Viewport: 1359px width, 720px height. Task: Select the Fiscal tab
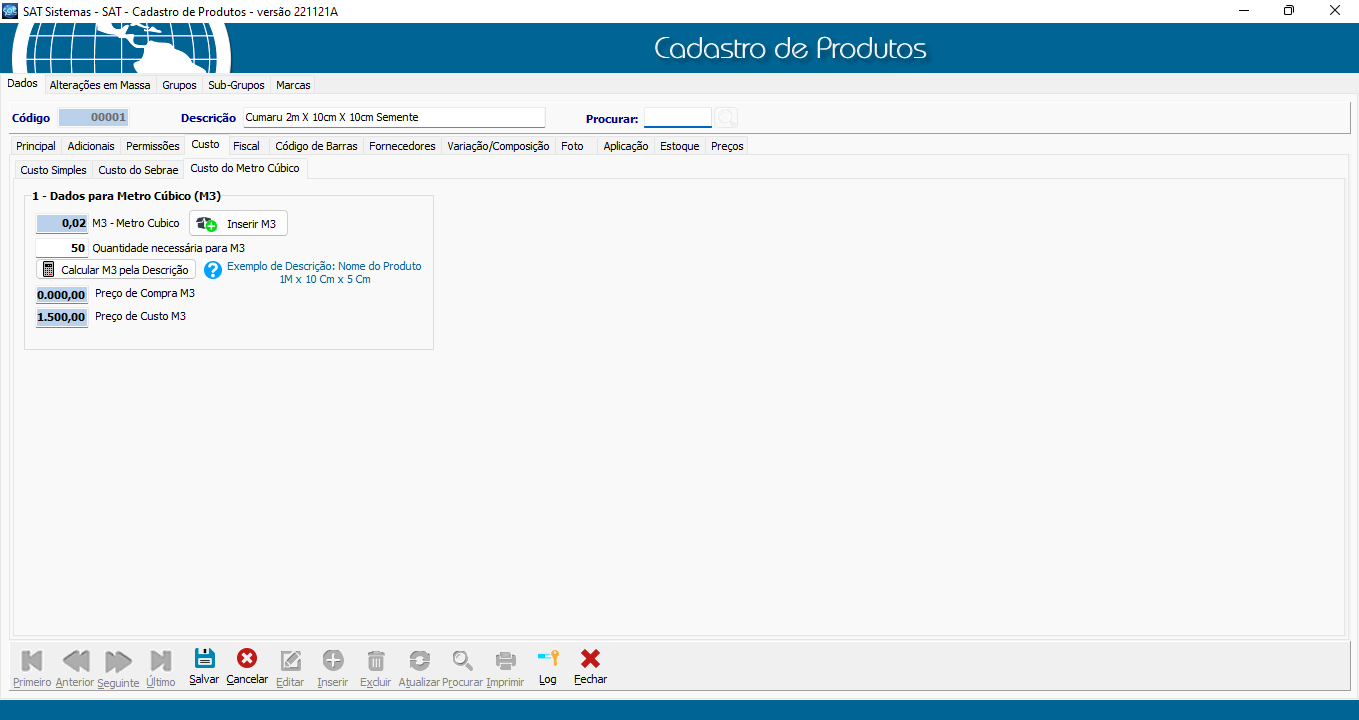coord(246,146)
